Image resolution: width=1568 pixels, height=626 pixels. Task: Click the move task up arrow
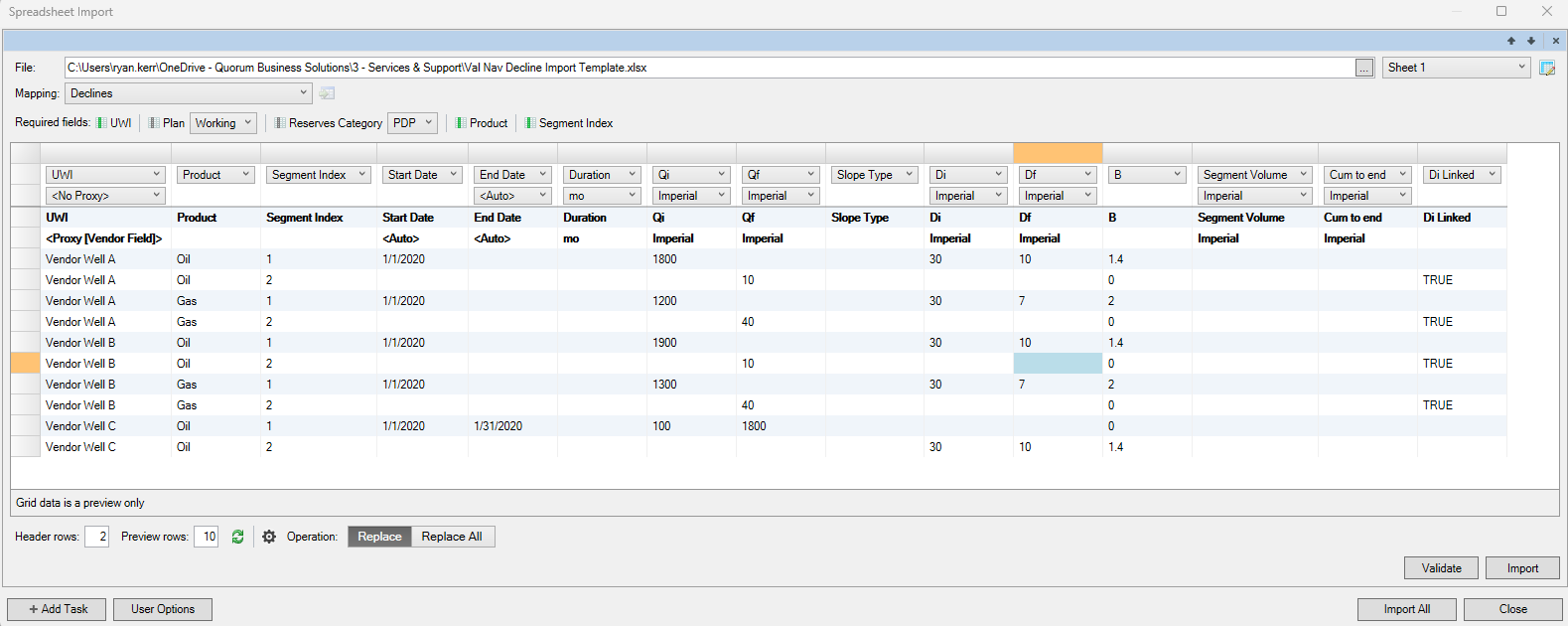pos(1511,41)
